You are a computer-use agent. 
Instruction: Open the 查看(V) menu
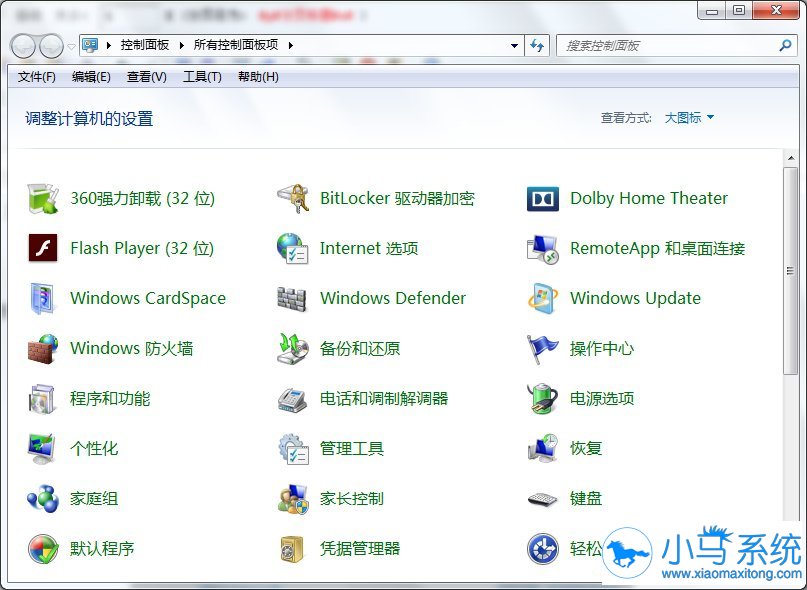click(x=147, y=77)
